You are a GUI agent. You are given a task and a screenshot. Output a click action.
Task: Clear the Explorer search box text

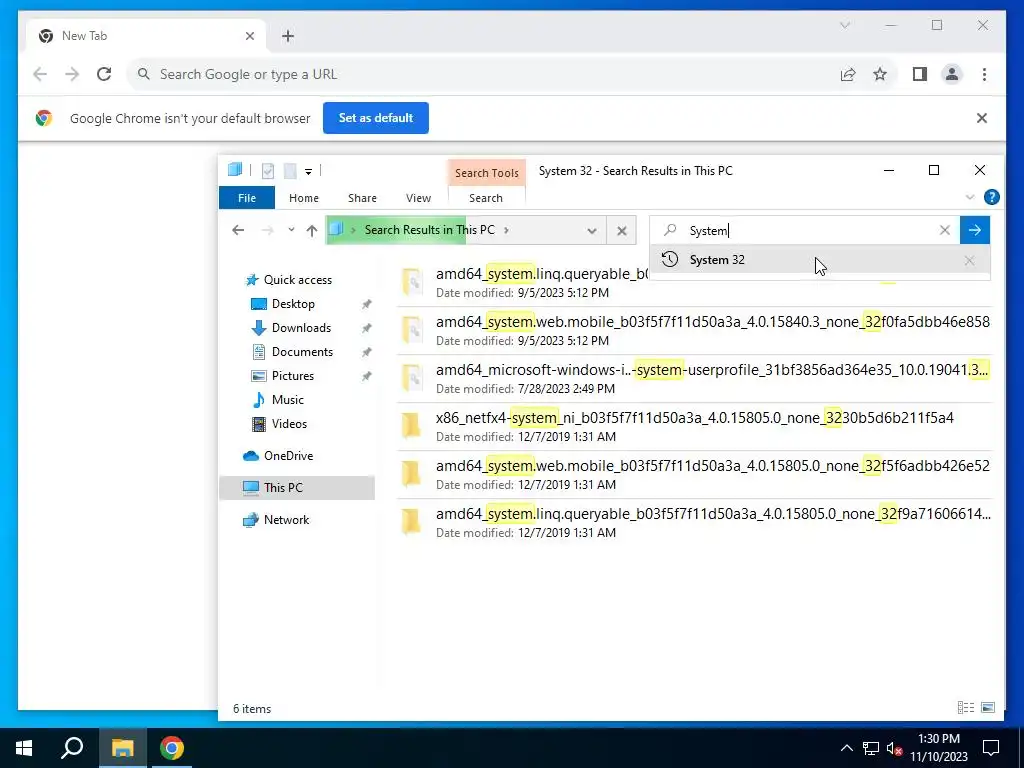click(x=944, y=230)
